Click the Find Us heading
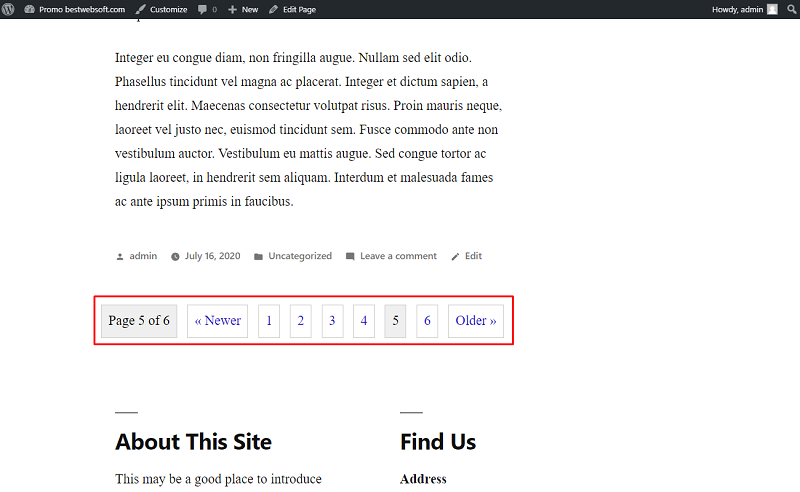Viewport: 800px width, 492px height. 438,442
